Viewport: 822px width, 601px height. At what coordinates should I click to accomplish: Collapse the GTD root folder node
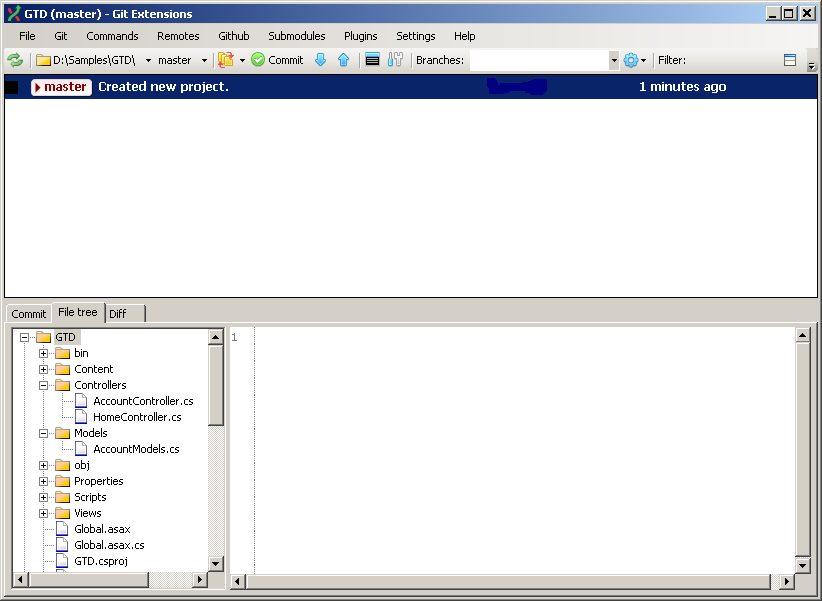point(24,337)
